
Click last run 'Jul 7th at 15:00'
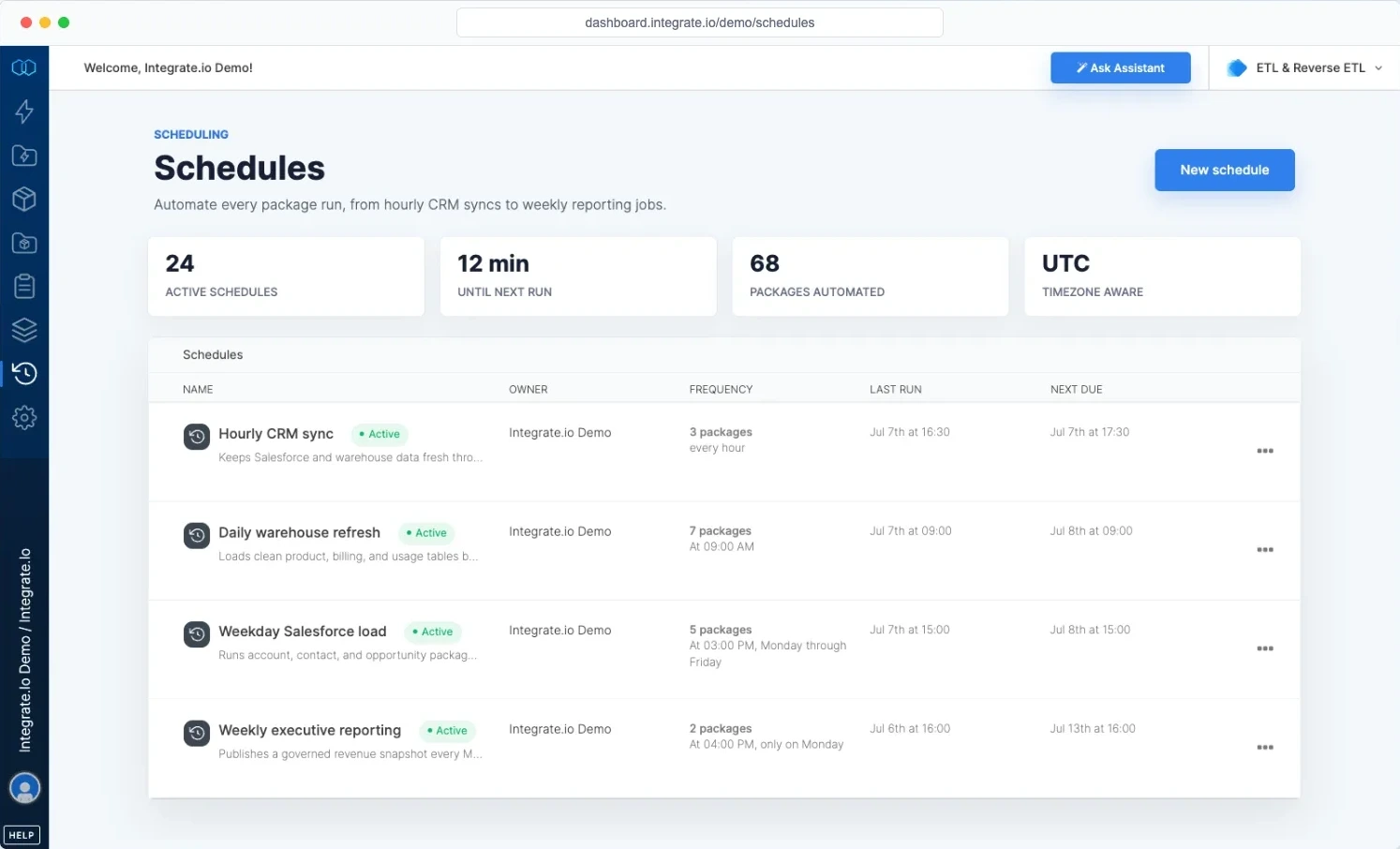coord(910,630)
